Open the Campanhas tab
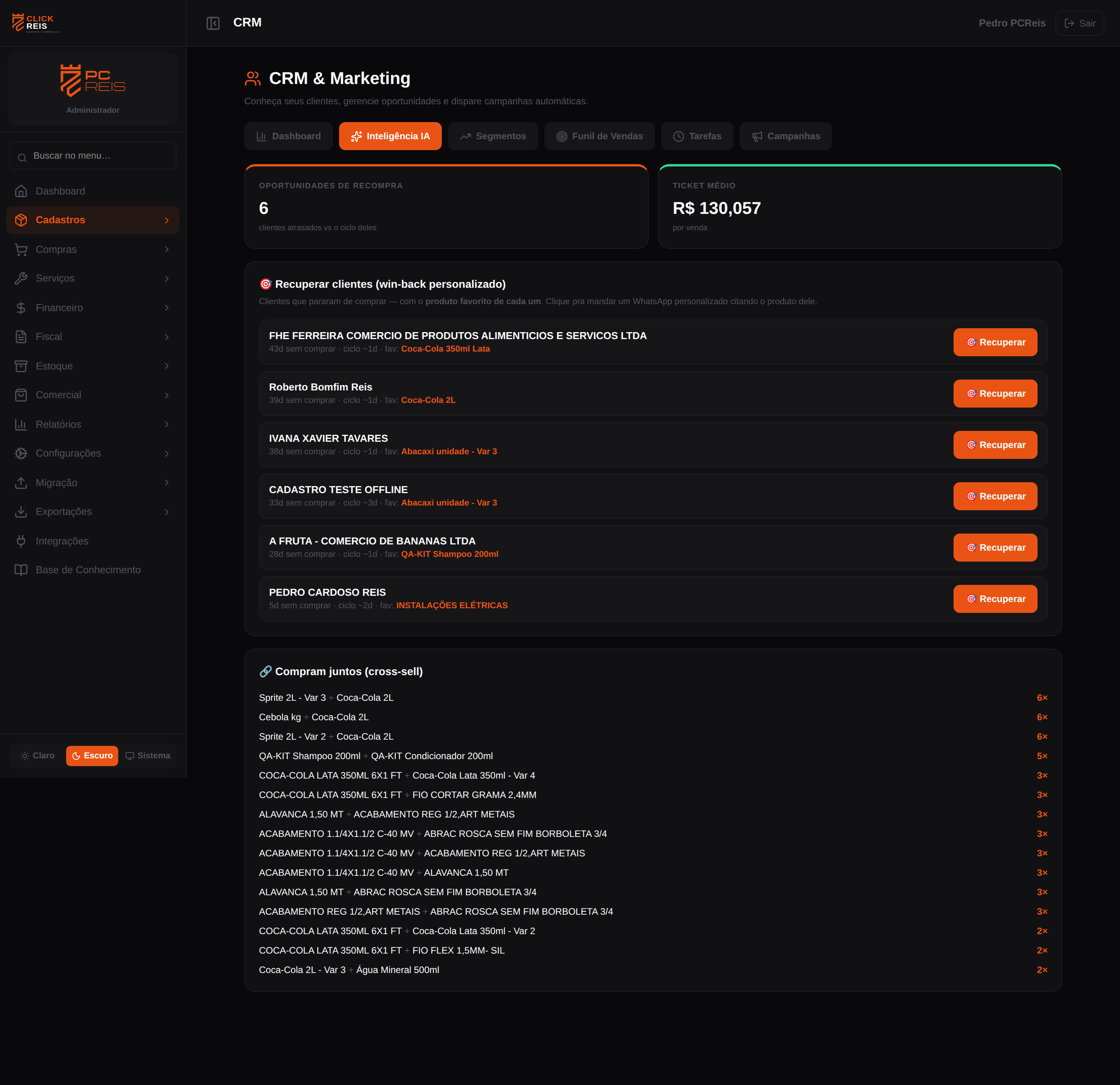1120x1085 pixels. tap(786, 136)
